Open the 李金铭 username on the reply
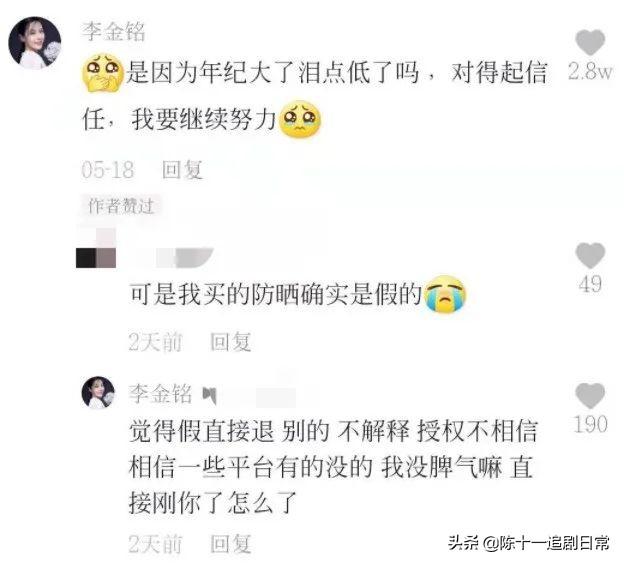The width and height of the screenshot is (624, 565). (160, 394)
